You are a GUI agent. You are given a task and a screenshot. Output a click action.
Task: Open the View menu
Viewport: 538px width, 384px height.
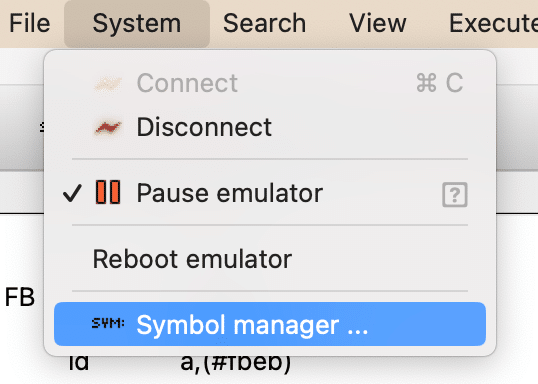pyautogui.click(x=377, y=23)
